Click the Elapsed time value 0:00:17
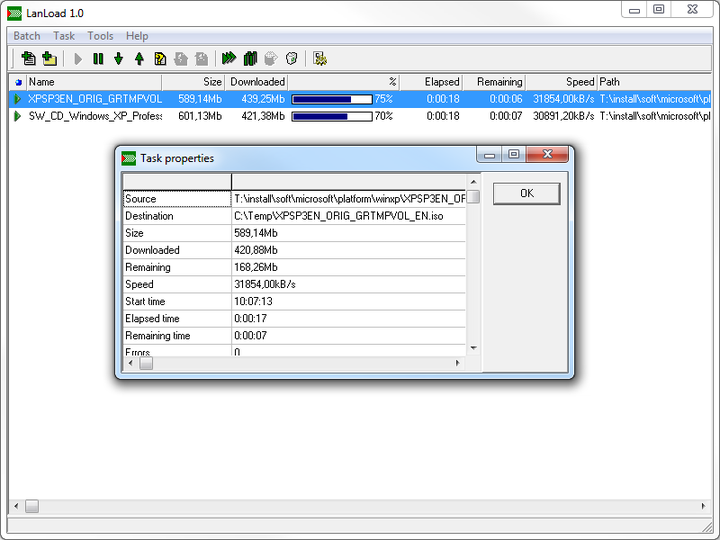The height and width of the screenshot is (540, 720). (250, 319)
